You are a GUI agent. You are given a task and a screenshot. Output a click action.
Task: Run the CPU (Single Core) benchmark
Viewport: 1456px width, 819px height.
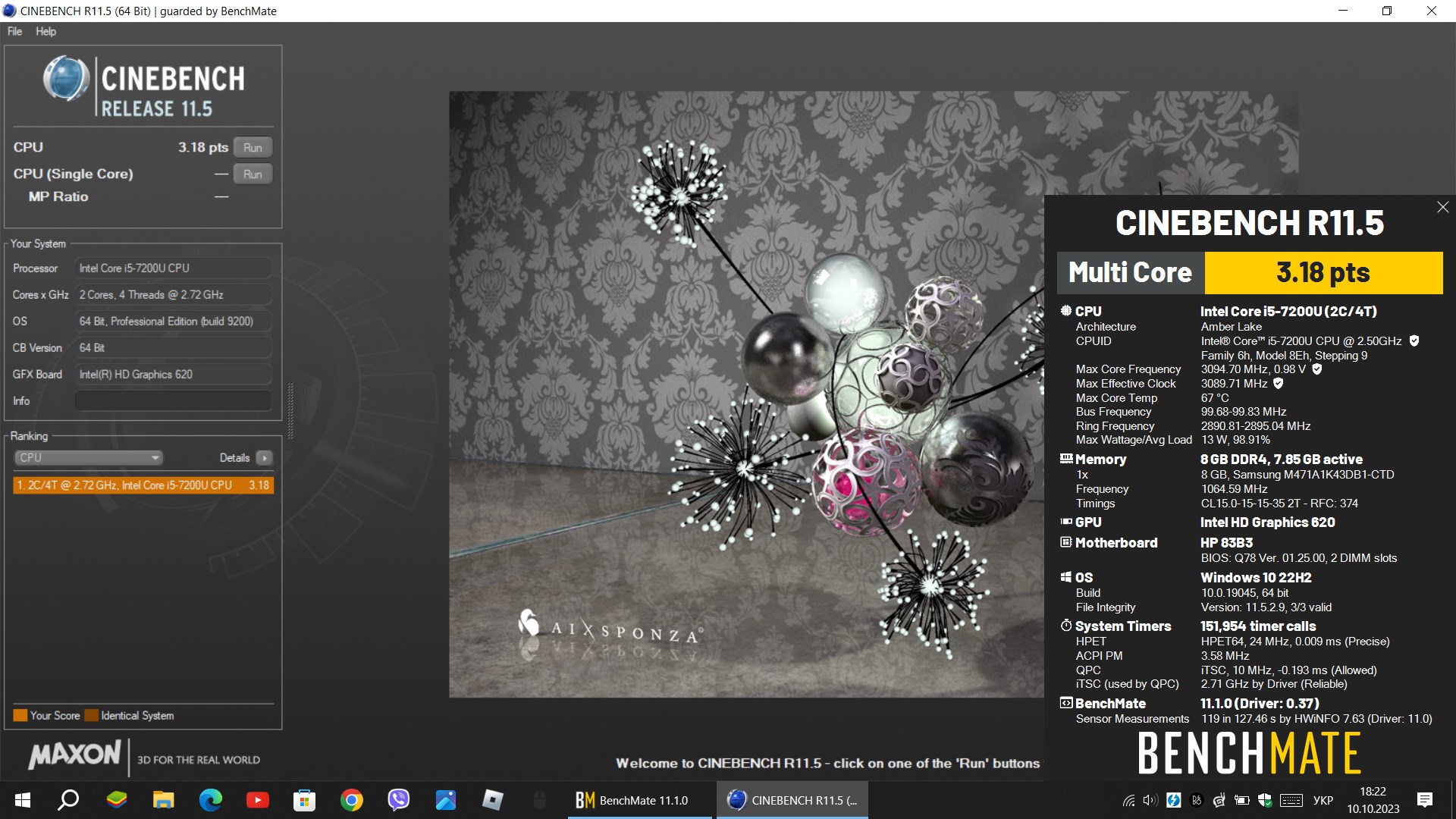253,174
